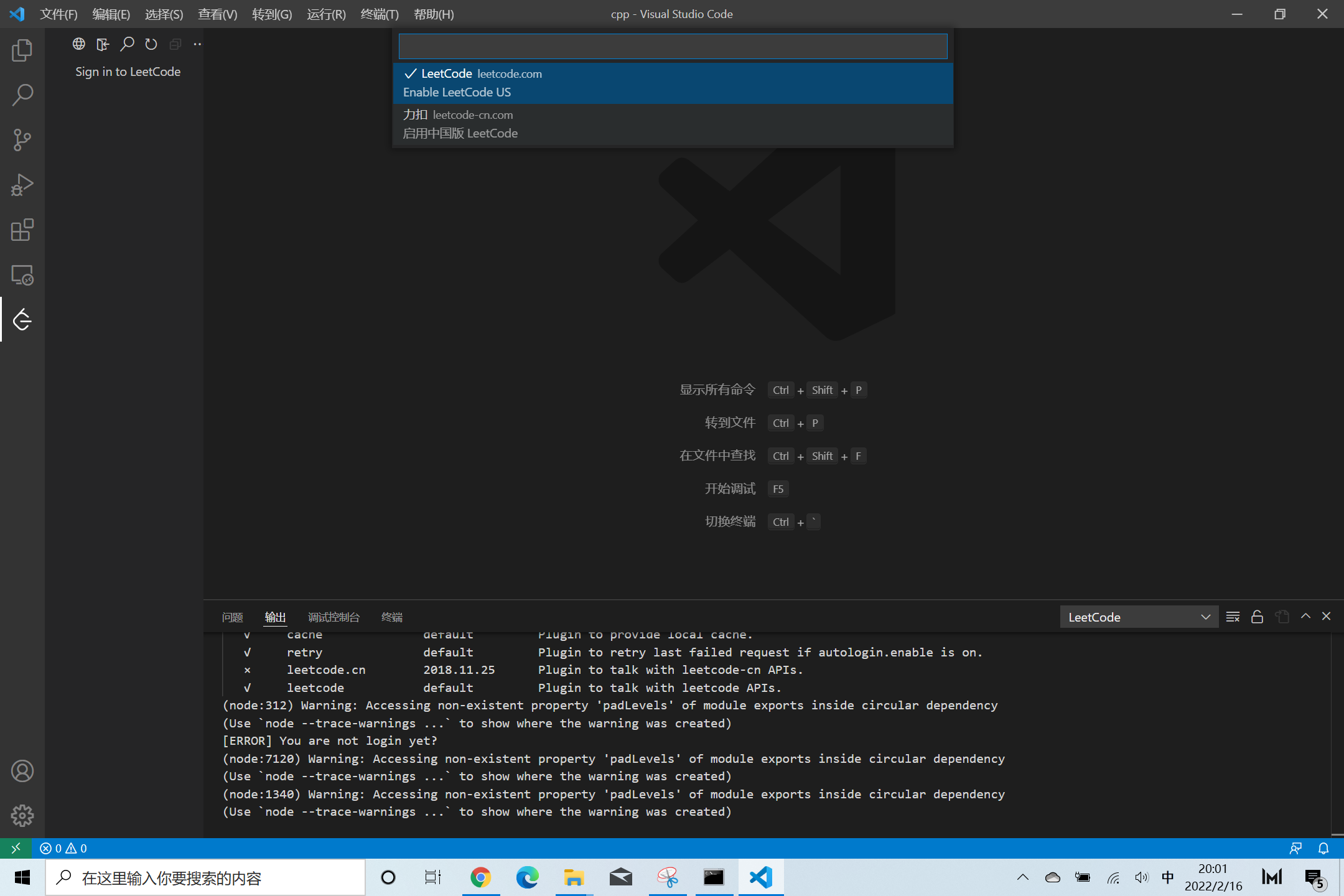The width and height of the screenshot is (1344, 896).
Task: Select LeetCode leetcode.com endpoint option
Action: [673, 83]
